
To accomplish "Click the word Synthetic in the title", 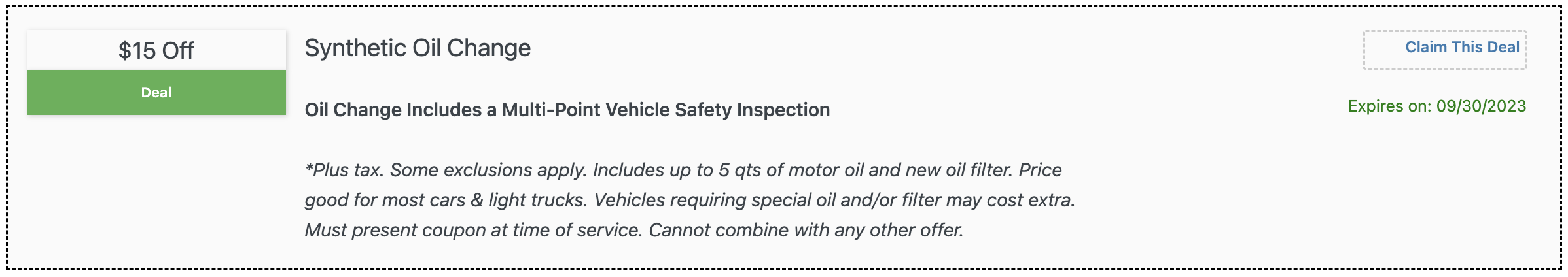I will [355, 48].
